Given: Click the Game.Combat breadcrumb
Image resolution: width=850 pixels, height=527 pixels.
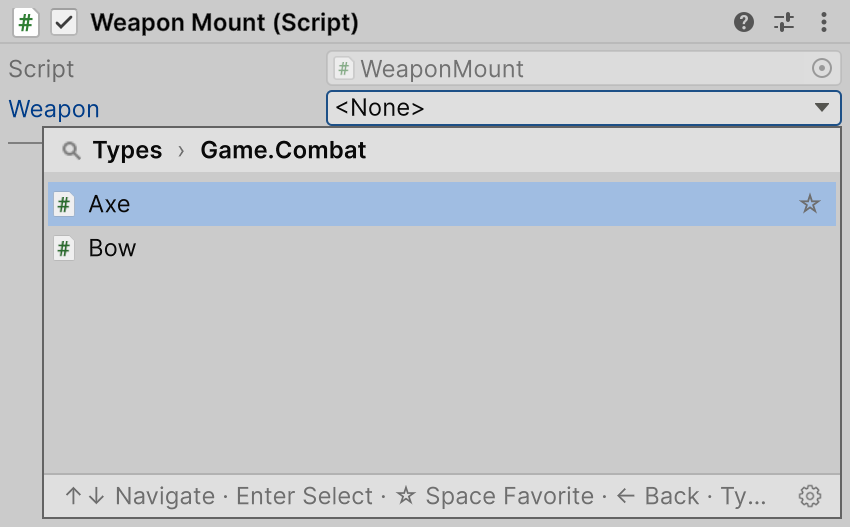Looking at the screenshot, I should [x=283, y=150].
